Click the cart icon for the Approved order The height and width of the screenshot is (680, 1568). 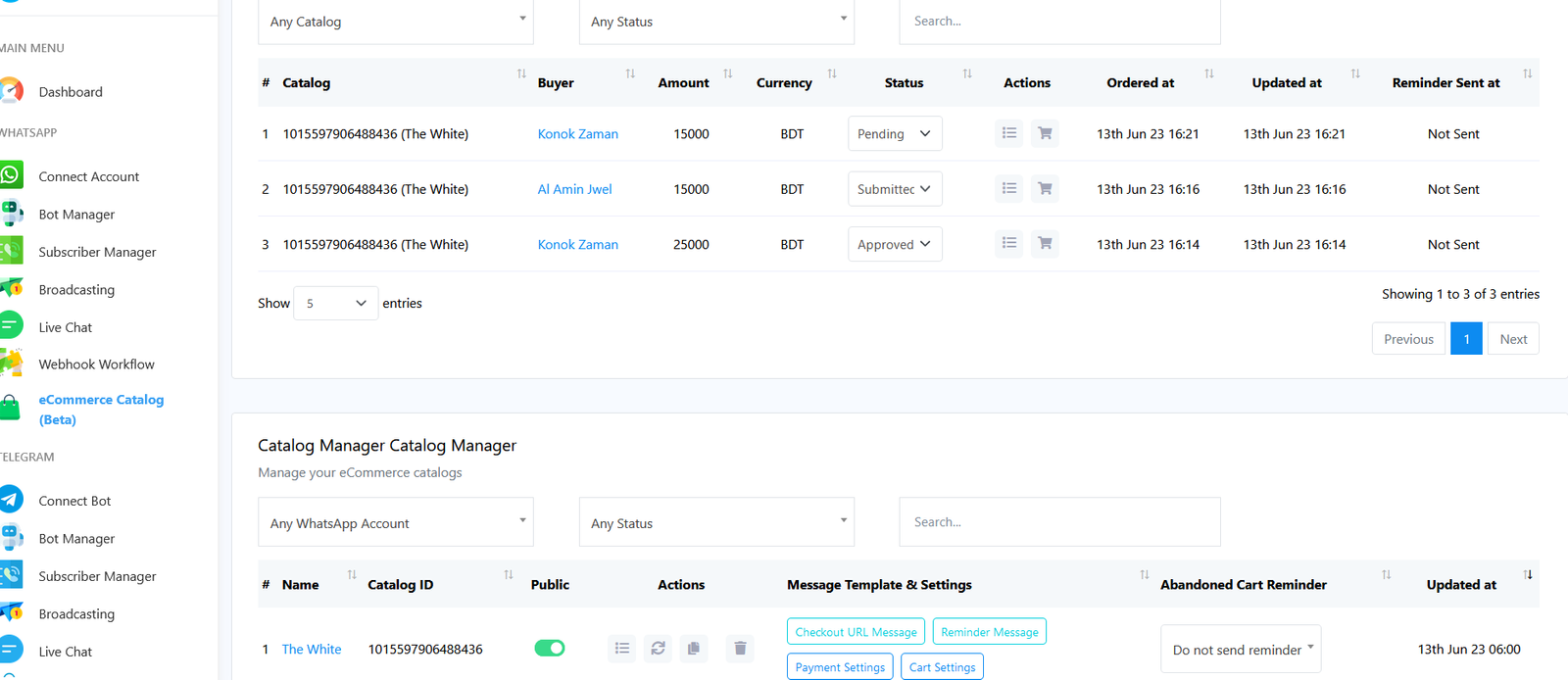click(x=1045, y=243)
